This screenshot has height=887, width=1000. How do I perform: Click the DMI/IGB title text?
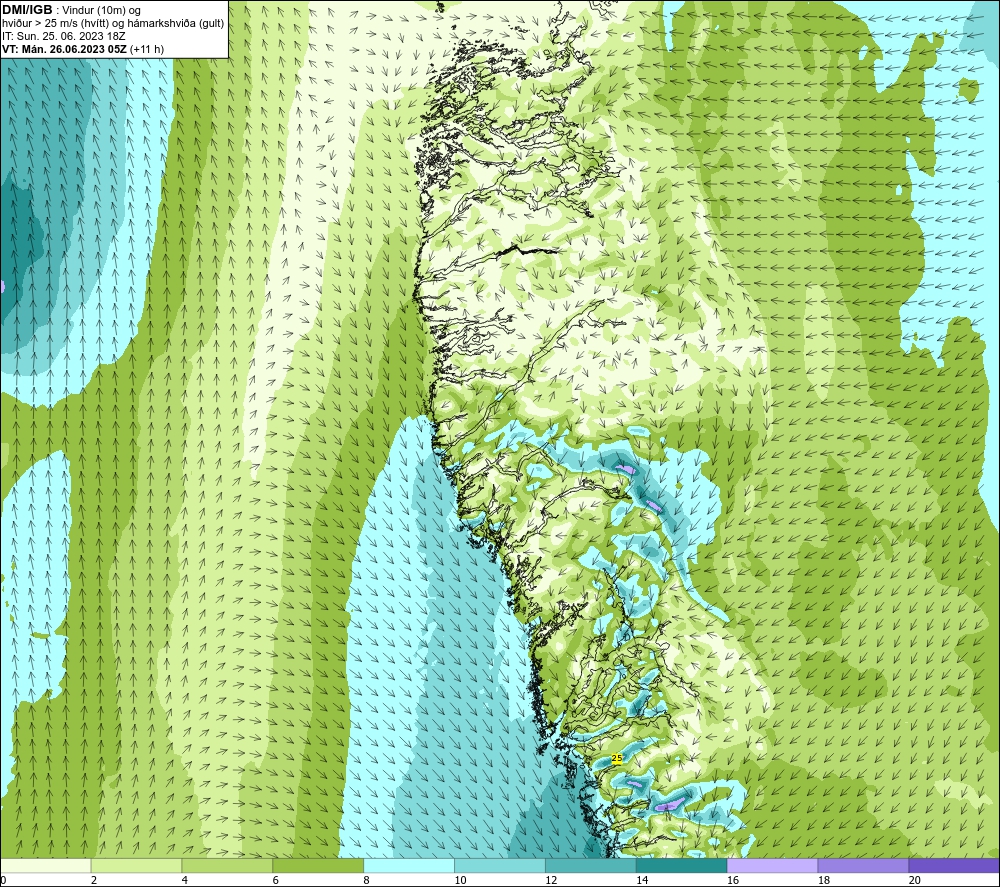pyautogui.click(x=27, y=10)
